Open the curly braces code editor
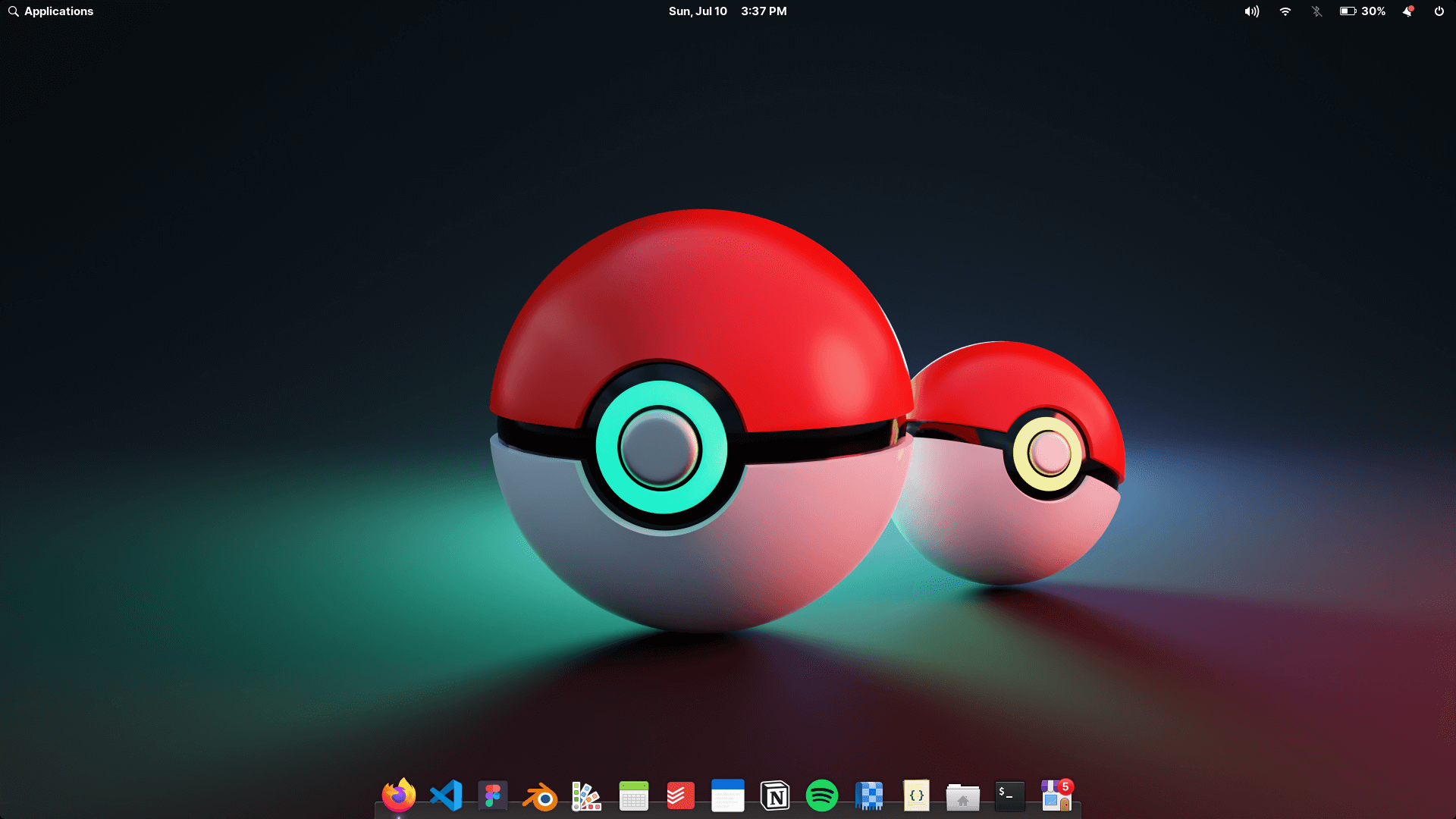Screen dimensions: 1456x819 tap(916, 795)
